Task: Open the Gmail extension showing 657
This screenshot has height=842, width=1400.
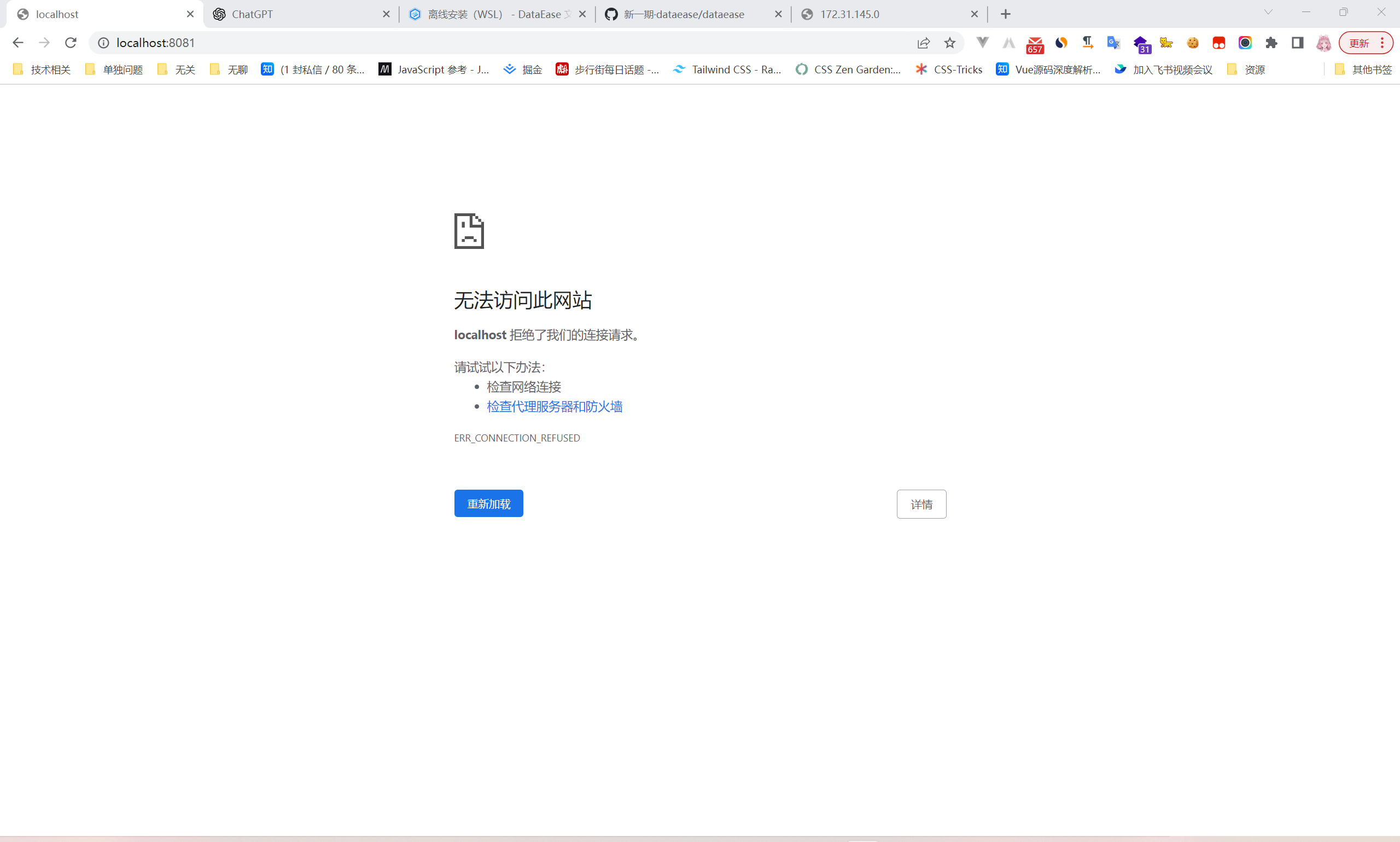Action: click(1035, 44)
